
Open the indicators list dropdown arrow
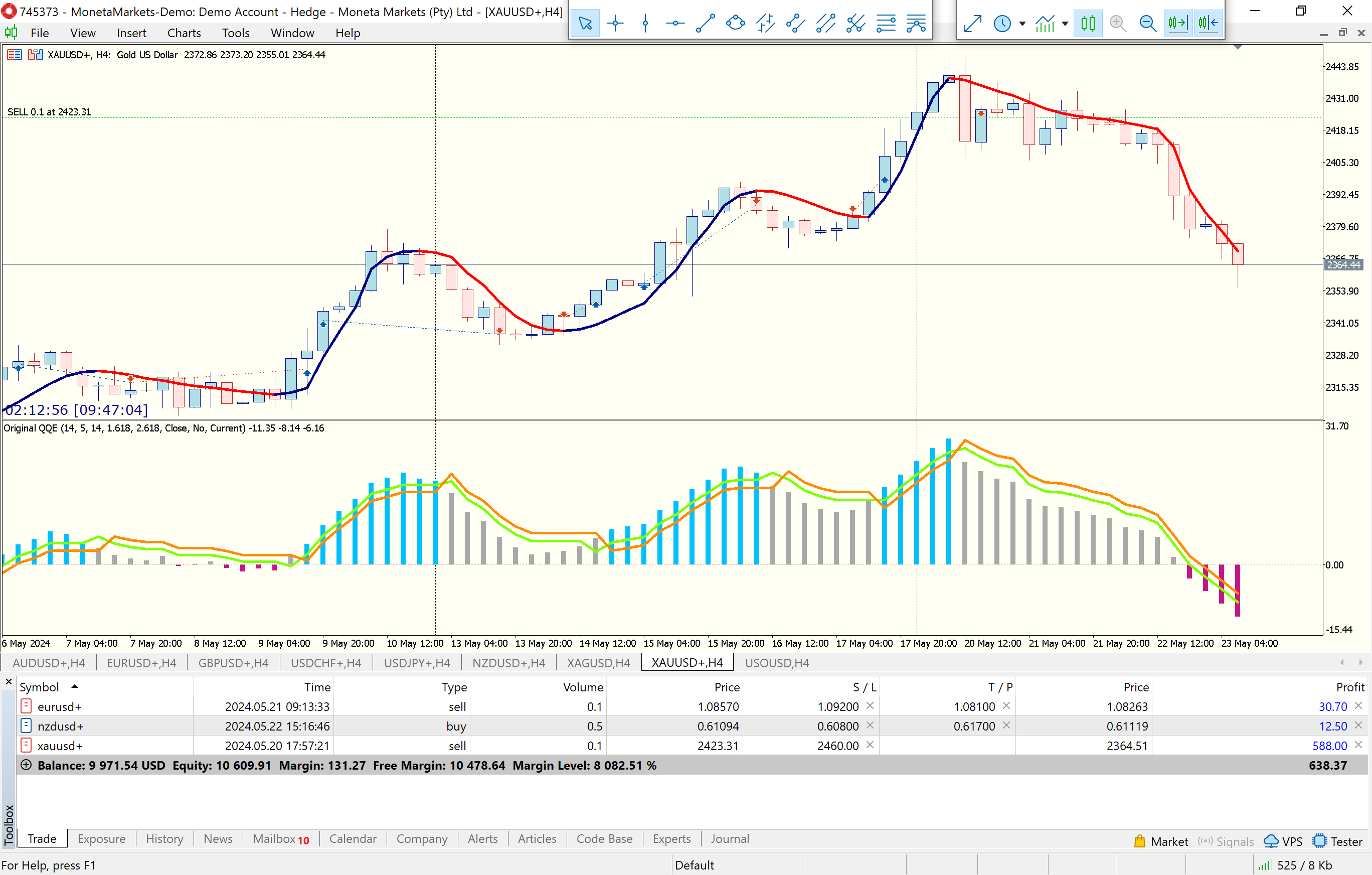[1065, 24]
